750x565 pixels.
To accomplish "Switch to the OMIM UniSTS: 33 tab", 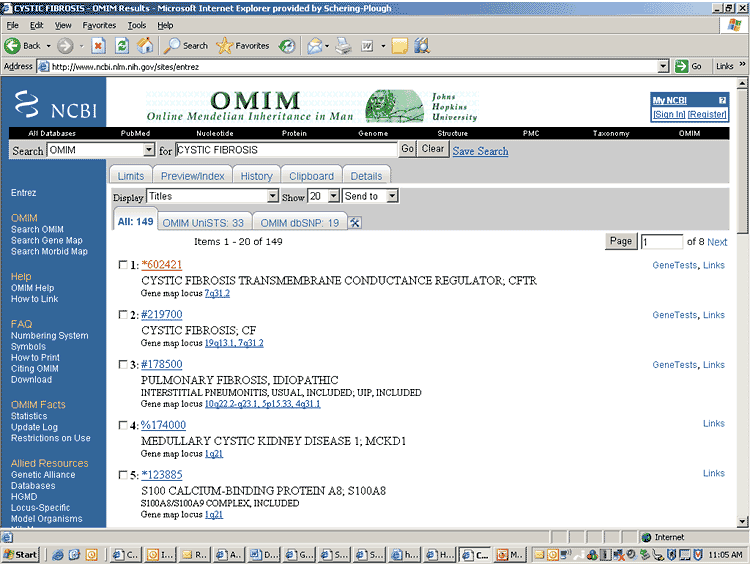I will [203, 223].
